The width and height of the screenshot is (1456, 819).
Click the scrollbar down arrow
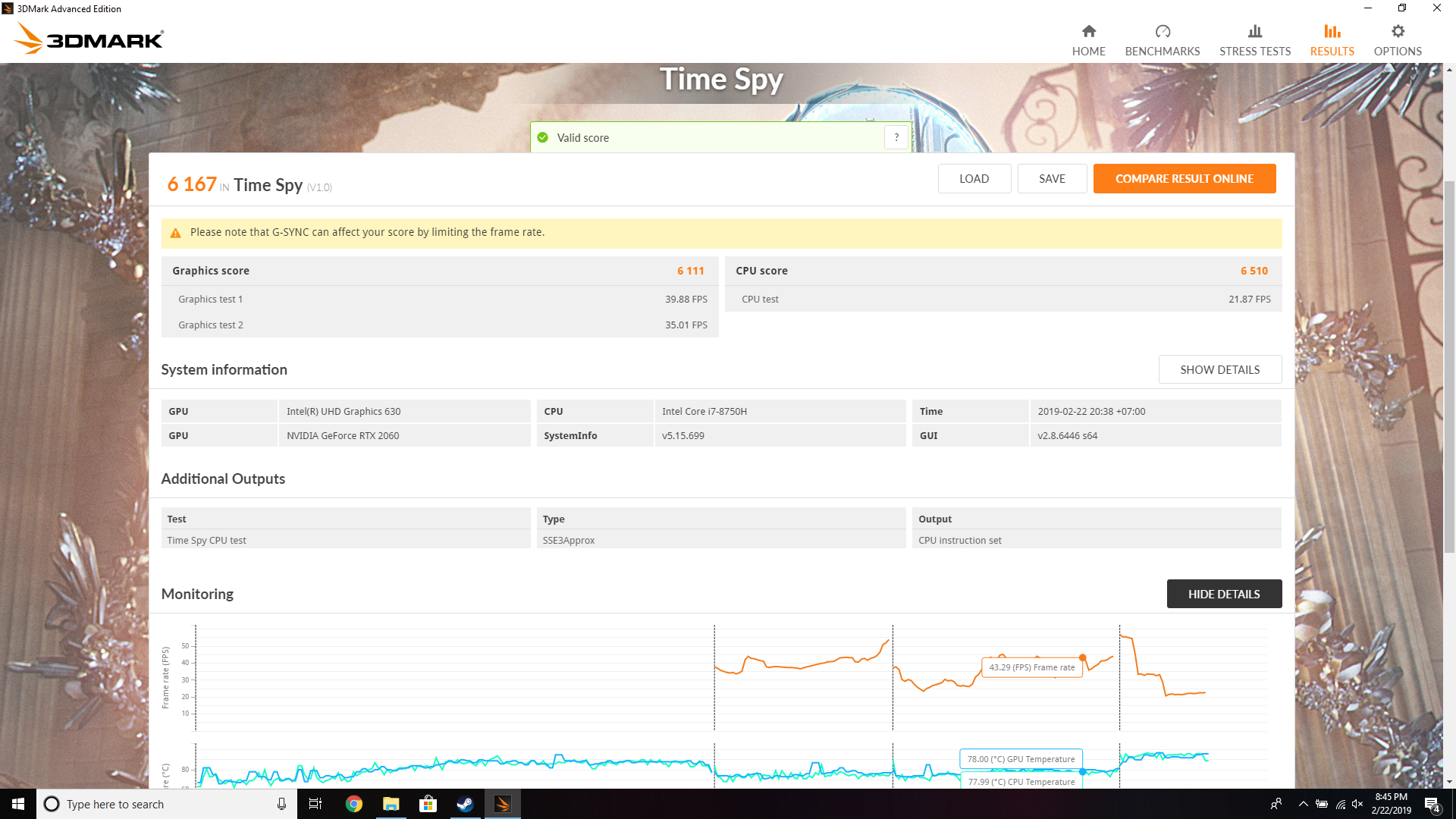click(x=1449, y=782)
